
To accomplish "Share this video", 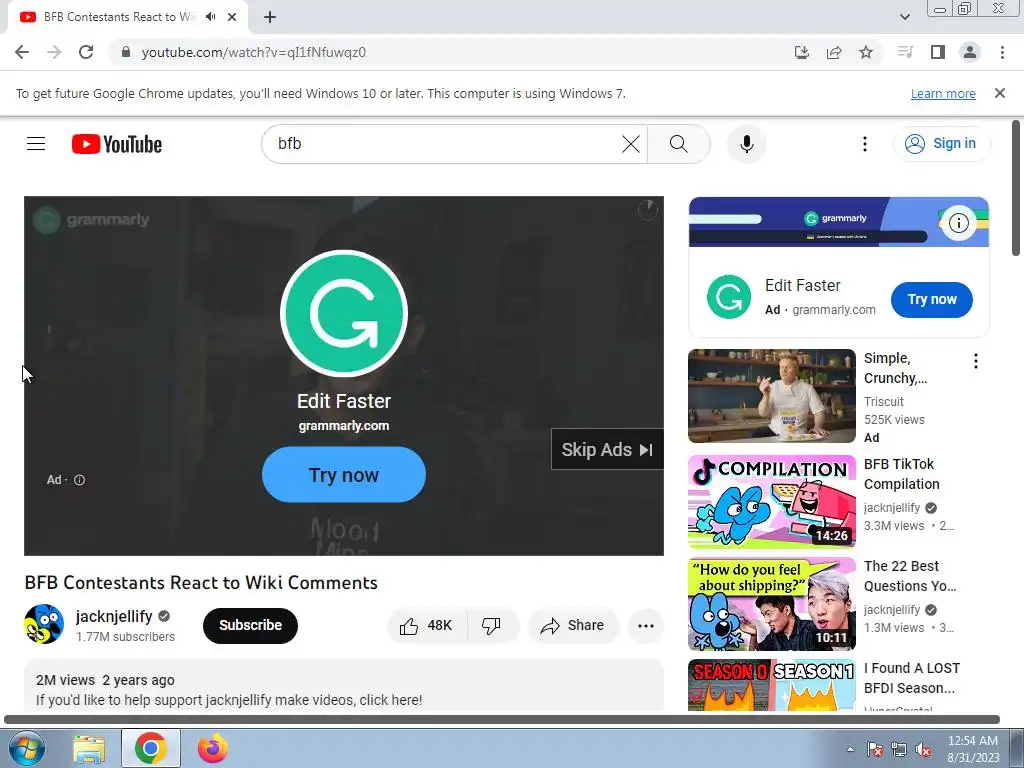I will tap(573, 626).
